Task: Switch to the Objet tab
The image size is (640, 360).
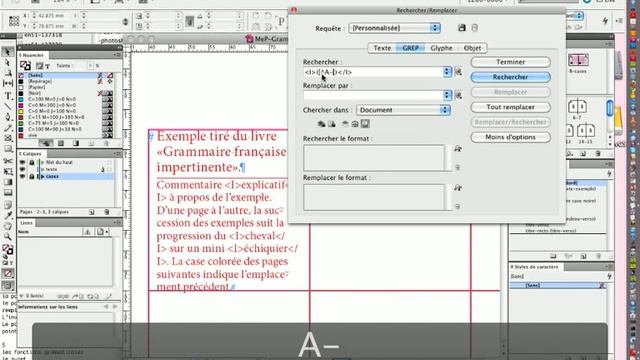Action: (x=472, y=48)
